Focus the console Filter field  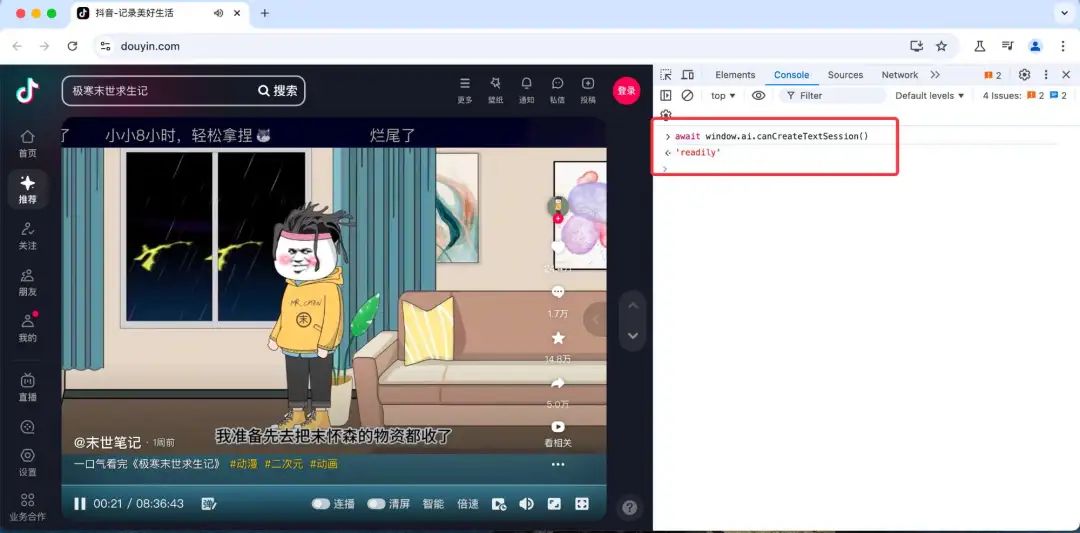(832, 96)
